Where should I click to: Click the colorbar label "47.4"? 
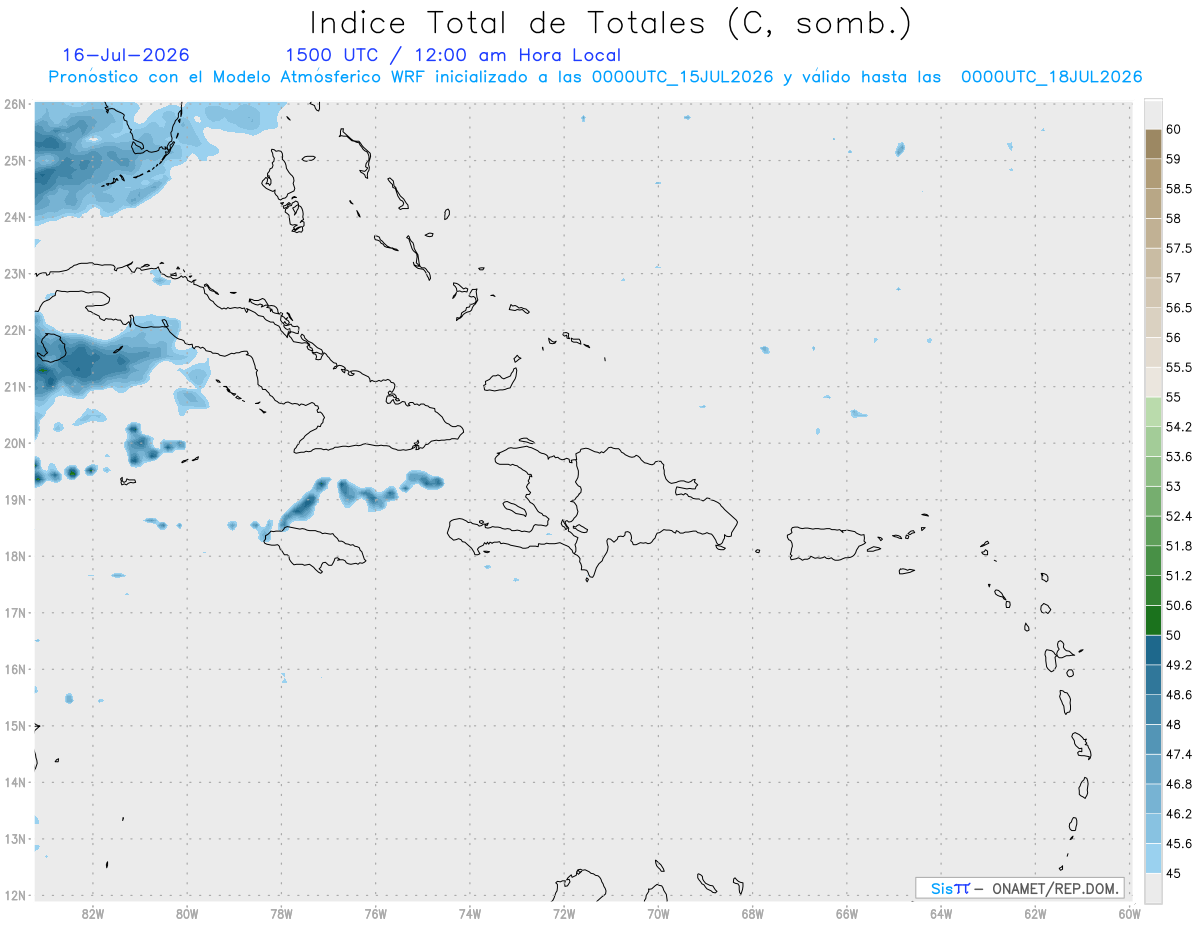pyautogui.click(x=1178, y=754)
